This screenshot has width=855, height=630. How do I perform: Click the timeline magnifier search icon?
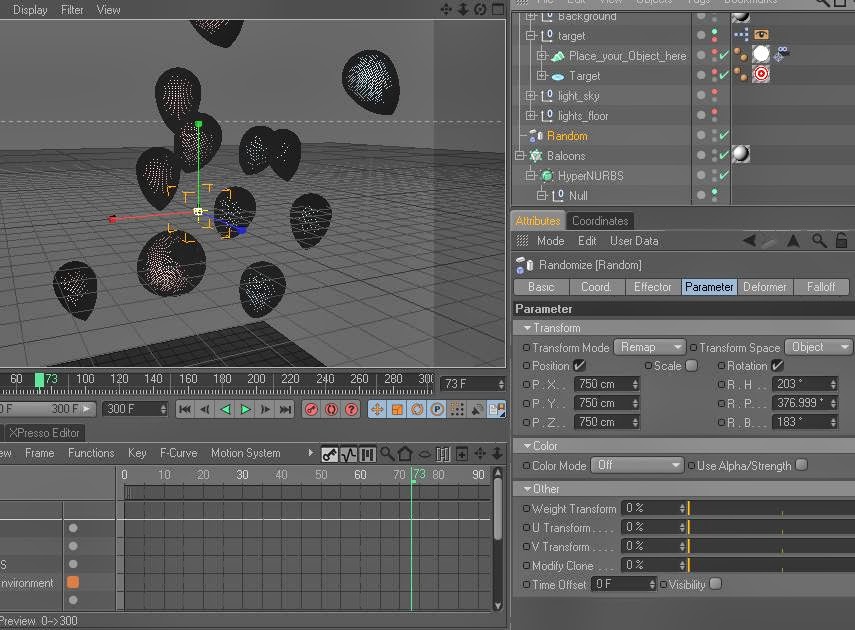pos(387,454)
